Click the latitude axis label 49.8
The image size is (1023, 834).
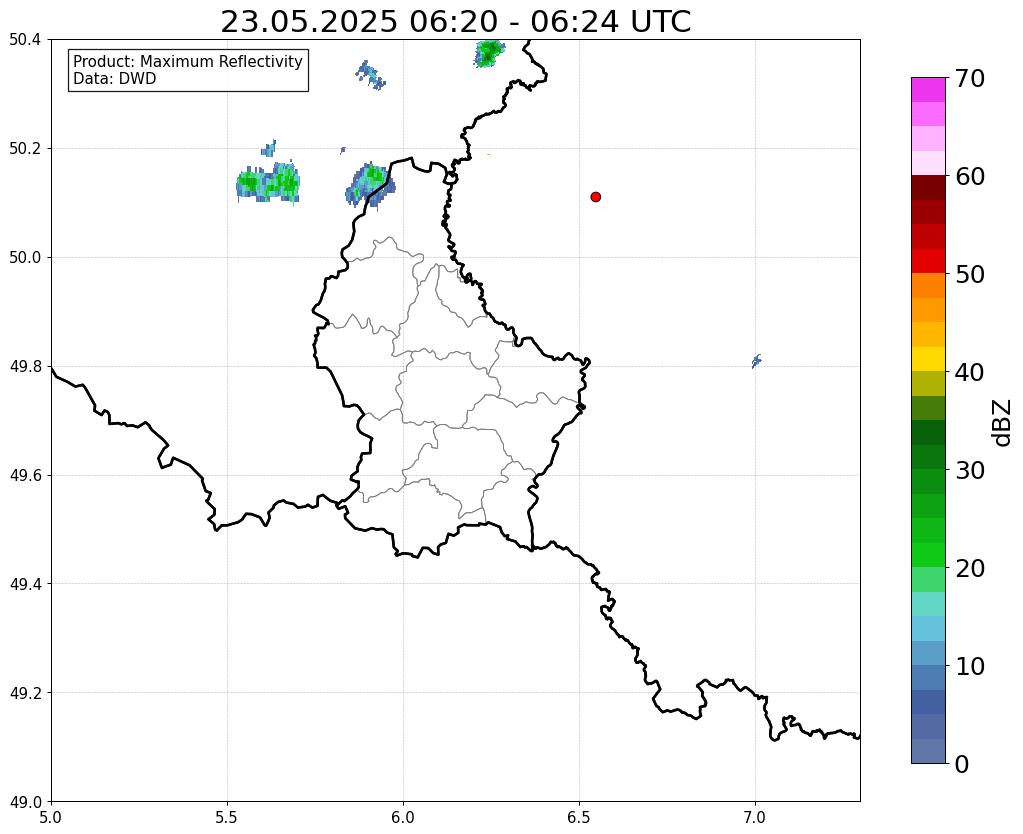click(x=25, y=367)
